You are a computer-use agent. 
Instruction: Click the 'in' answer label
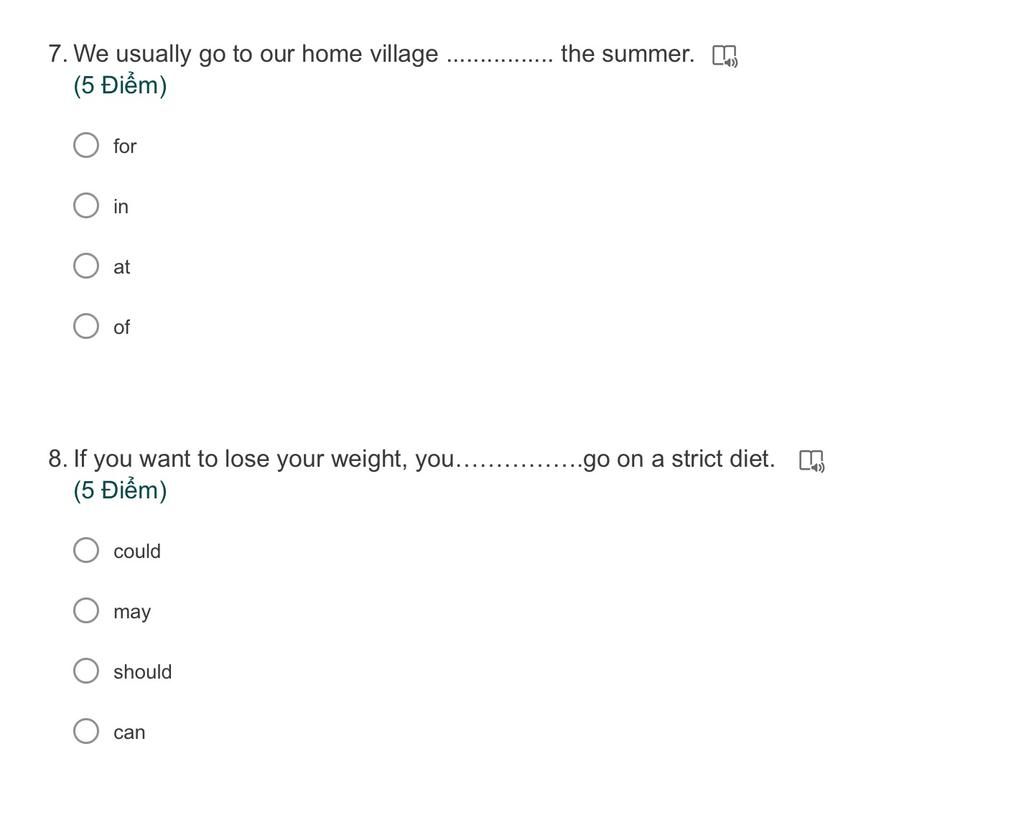121,206
